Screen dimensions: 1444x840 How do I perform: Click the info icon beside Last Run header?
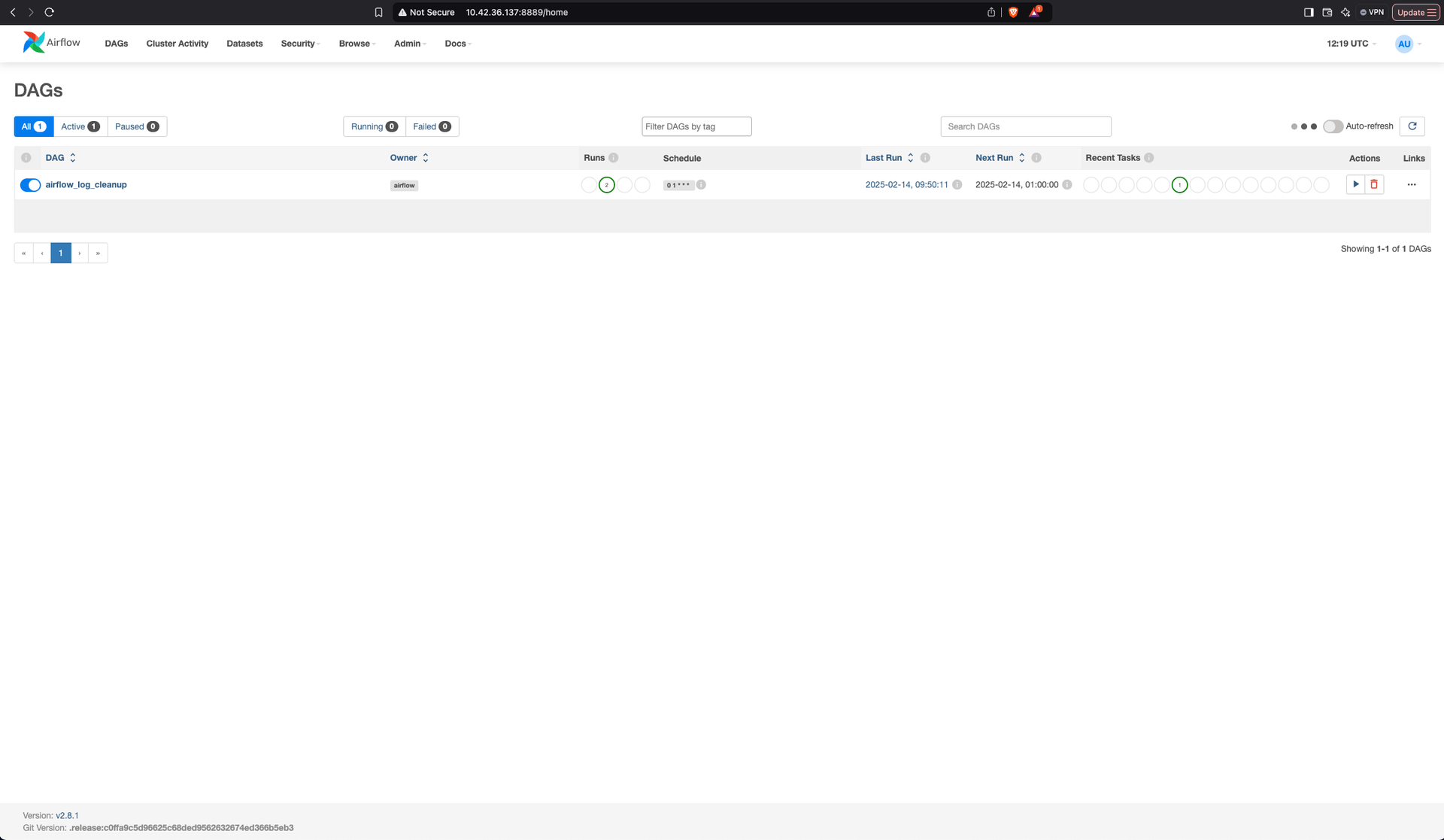click(x=925, y=158)
